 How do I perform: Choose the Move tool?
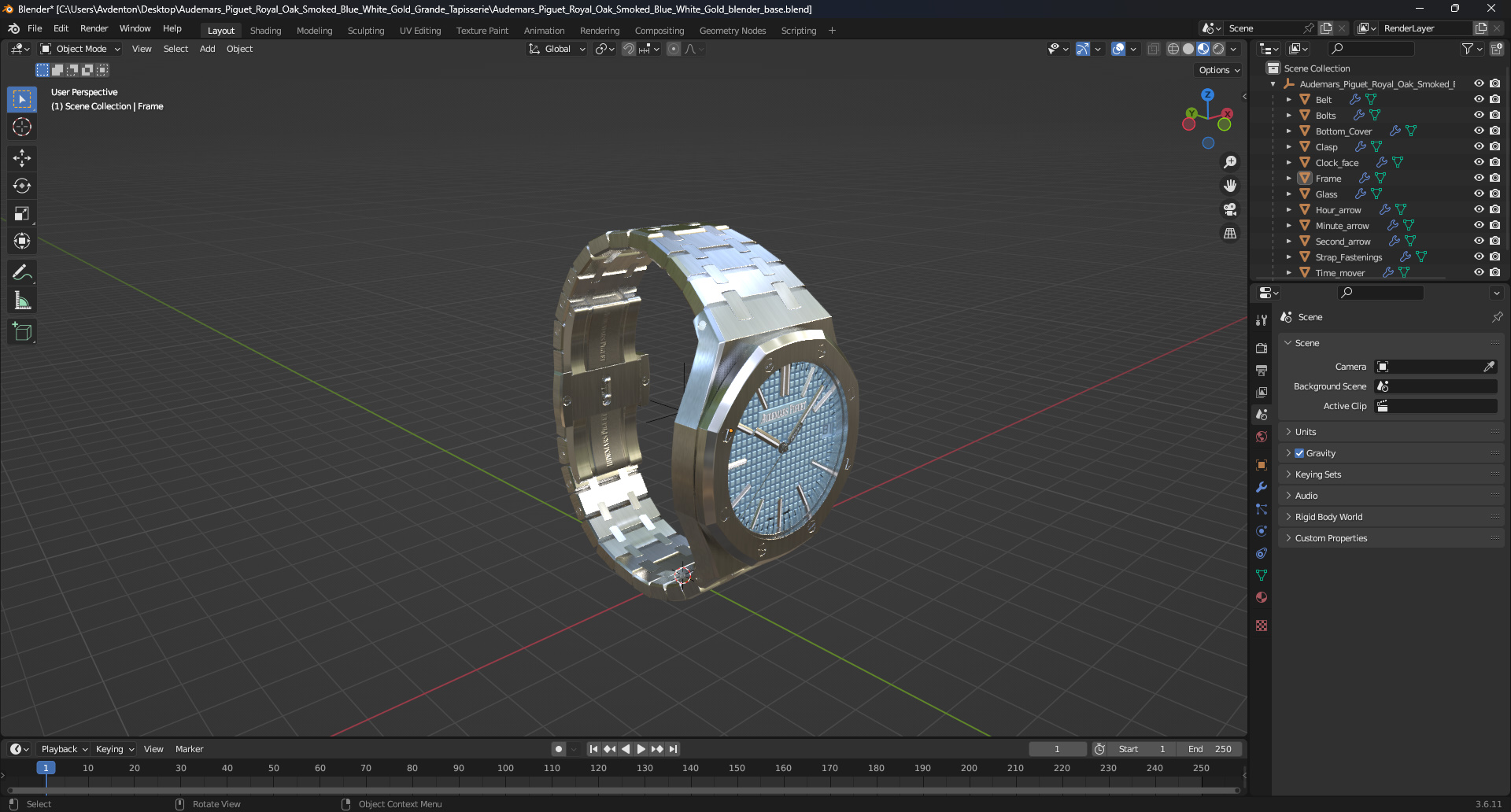pos(22,158)
